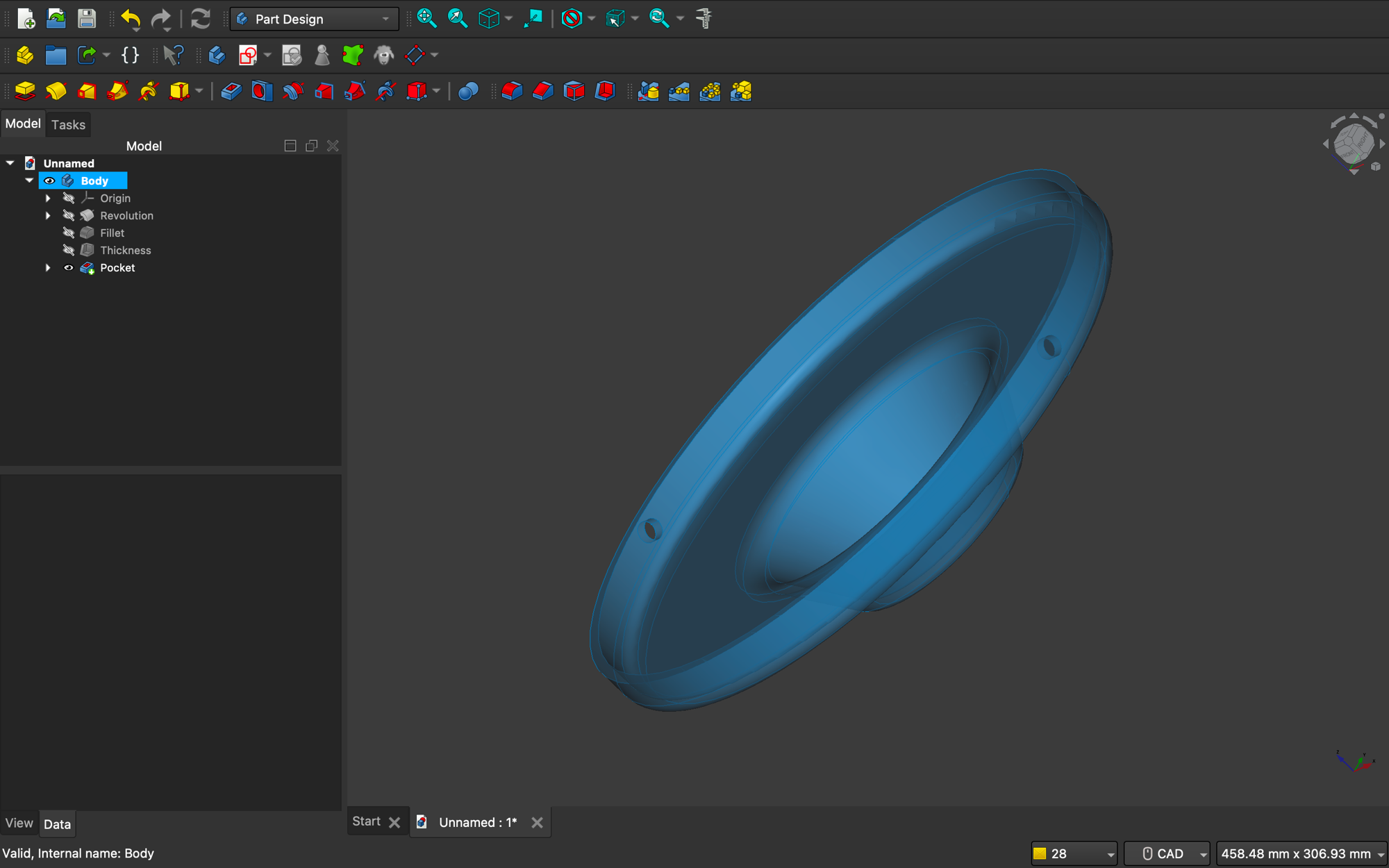Start a Boolean operation

pos(468,91)
